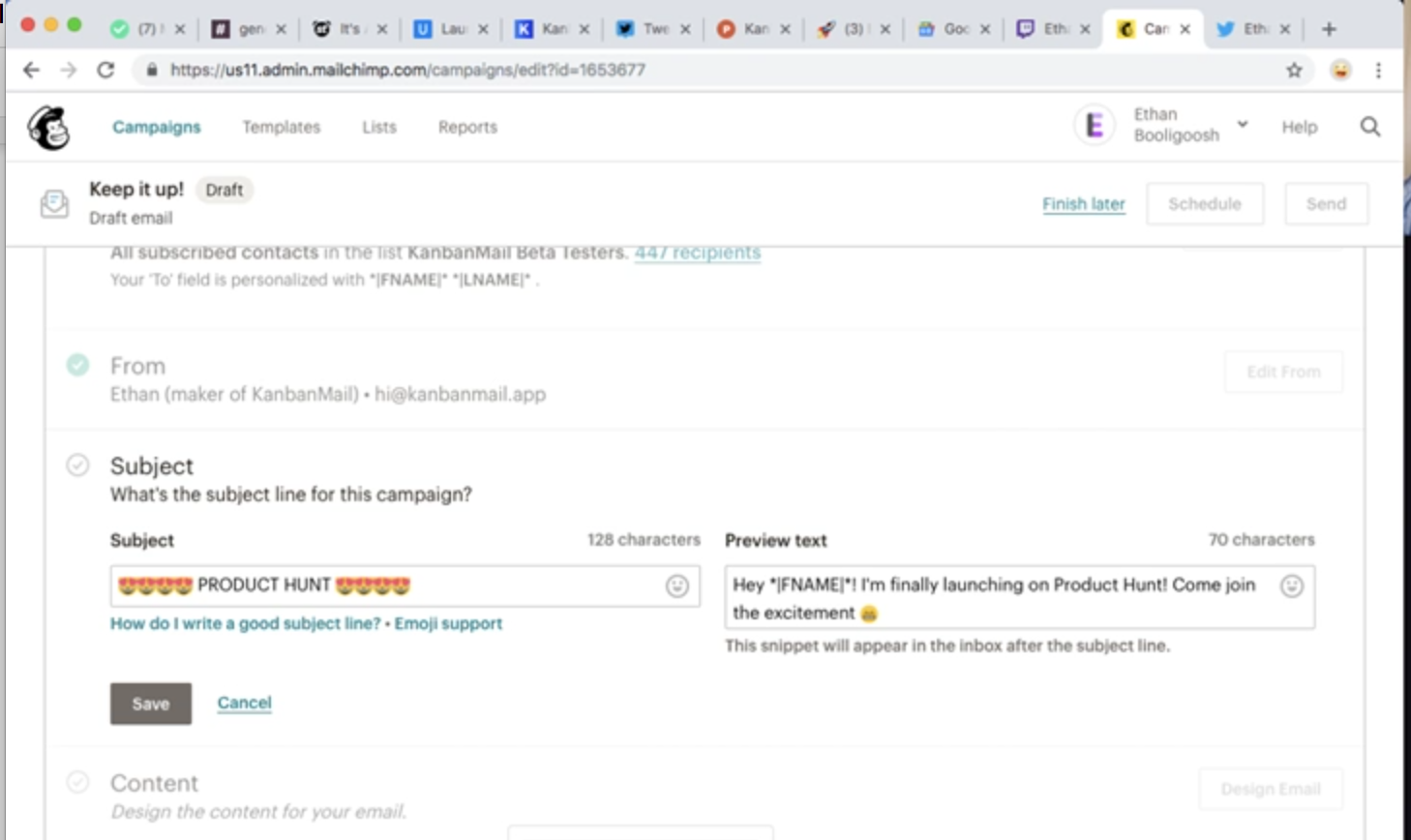Click the Mailchimp Freddie logo
This screenshot has width=1411, height=840.
click(48, 127)
